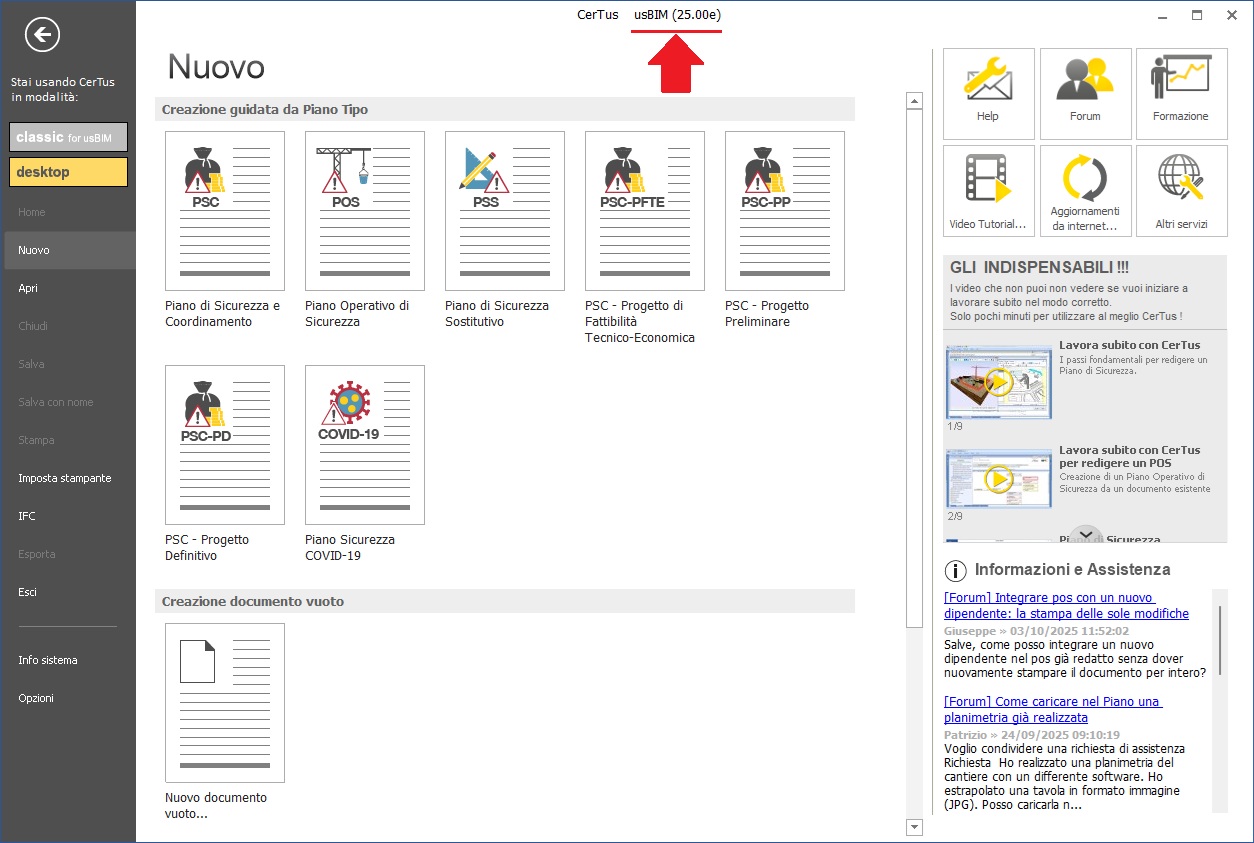Image resolution: width=1254 pixels, height=843 pixels.
Task: Open the Help tile
Action: click(988, 93)
